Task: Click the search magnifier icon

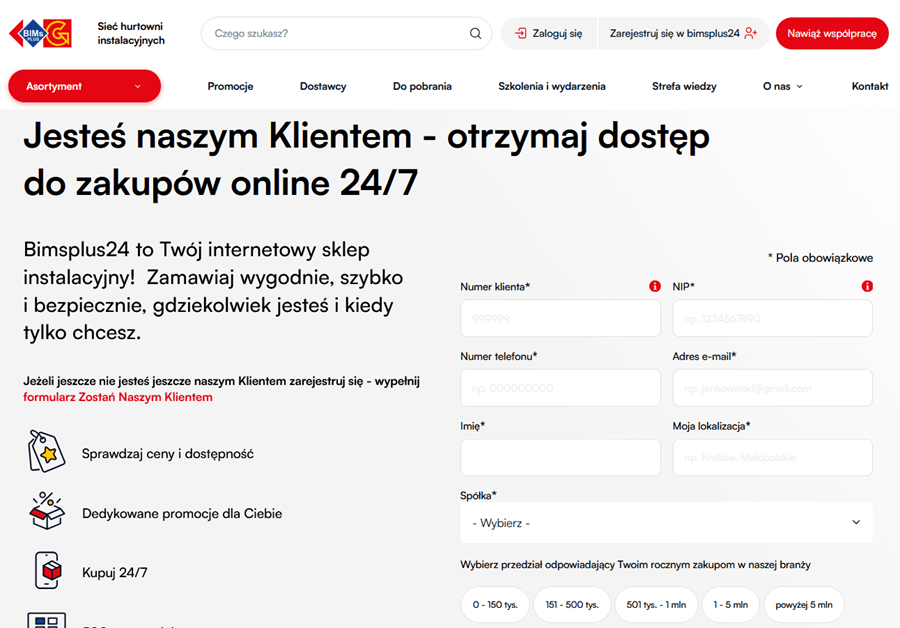Action: (475, 33)
